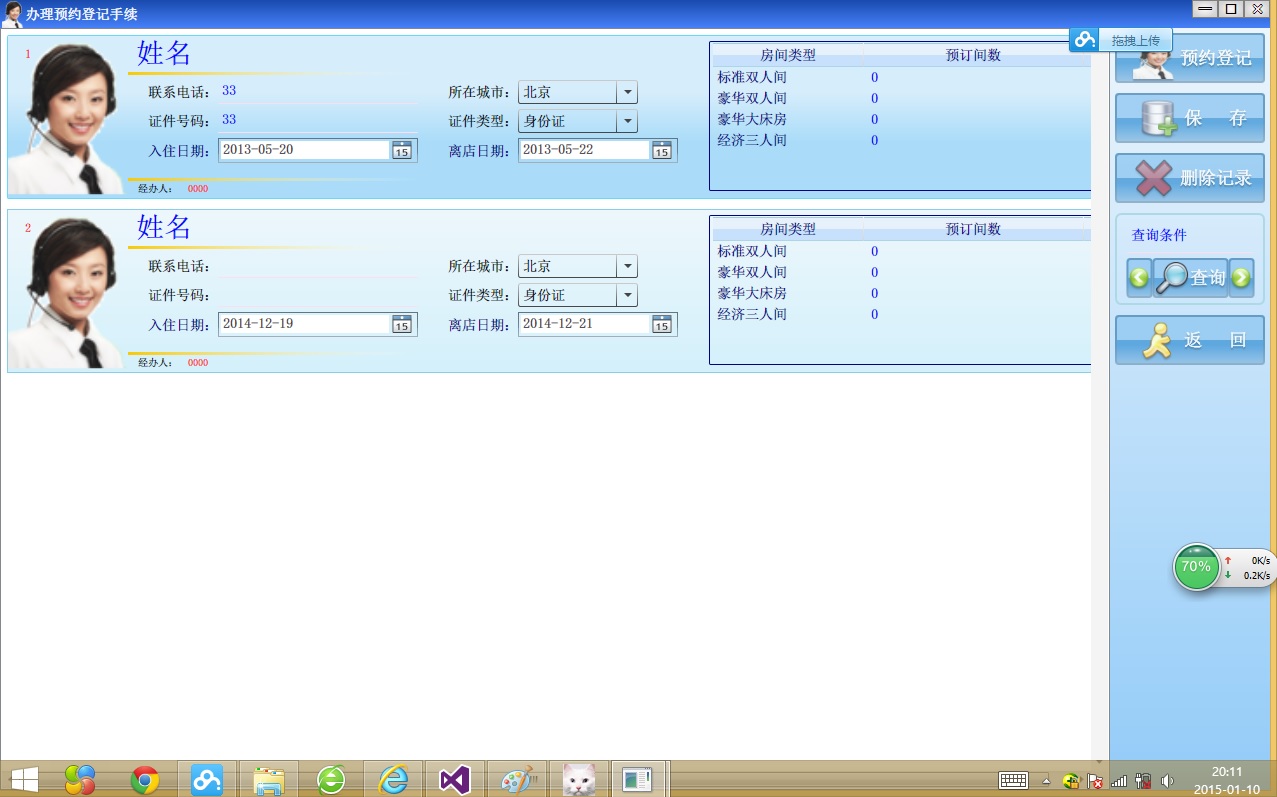The image size is (1277, 797).
Task: Launch Visual Studio from the taskbar
Action: pos(455,779)
